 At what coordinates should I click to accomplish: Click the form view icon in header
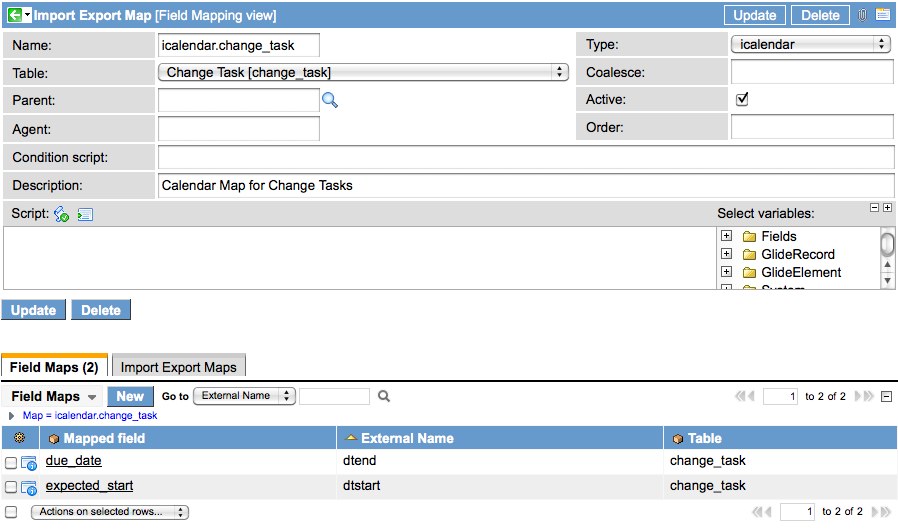pos(883,15)
